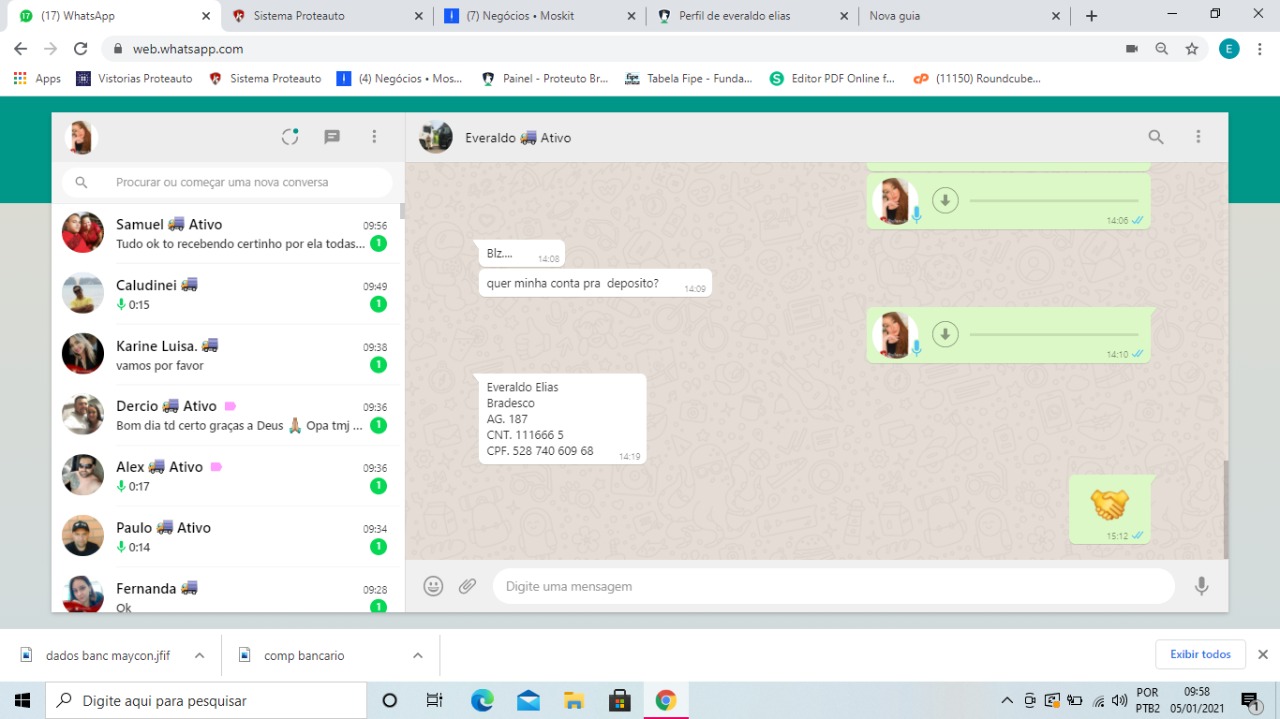
Task: Open left panel three-dot menu
Action: tap(374, 137)
